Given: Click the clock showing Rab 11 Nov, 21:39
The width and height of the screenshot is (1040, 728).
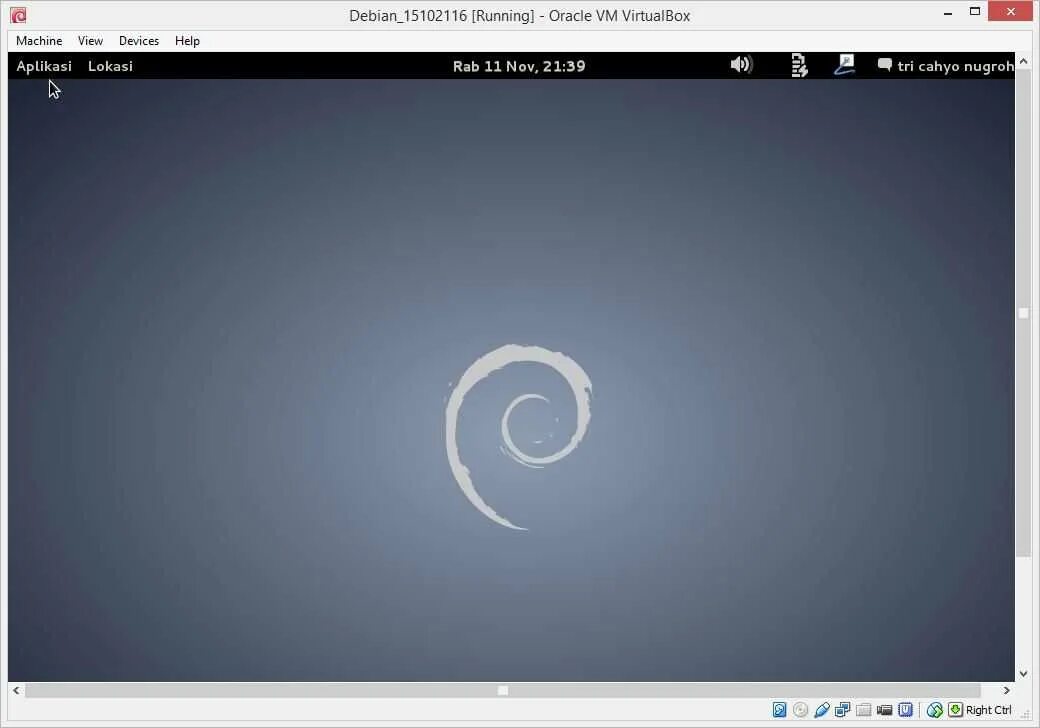Looking at the screenshot, I should click(x=519, y=66).
